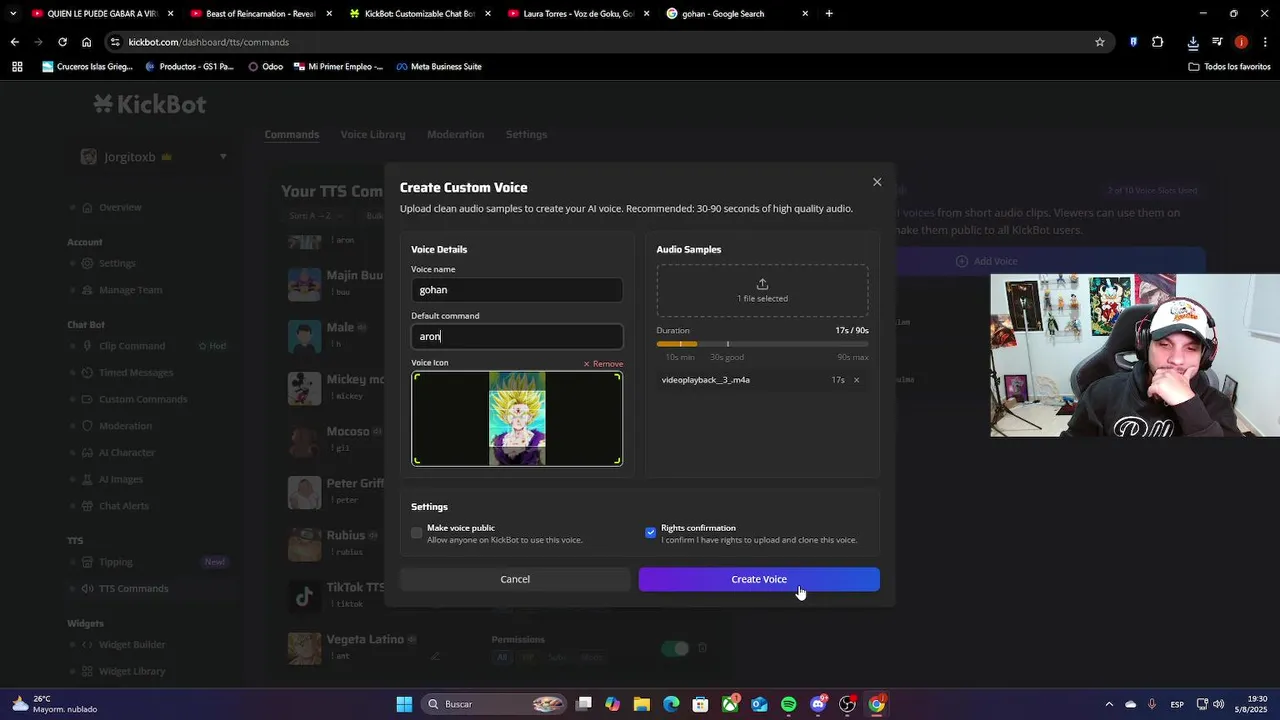Viewport: 1280px width, 720px height.
Task: Open Meta Business Suite bookmark
Action: point(439,67)
